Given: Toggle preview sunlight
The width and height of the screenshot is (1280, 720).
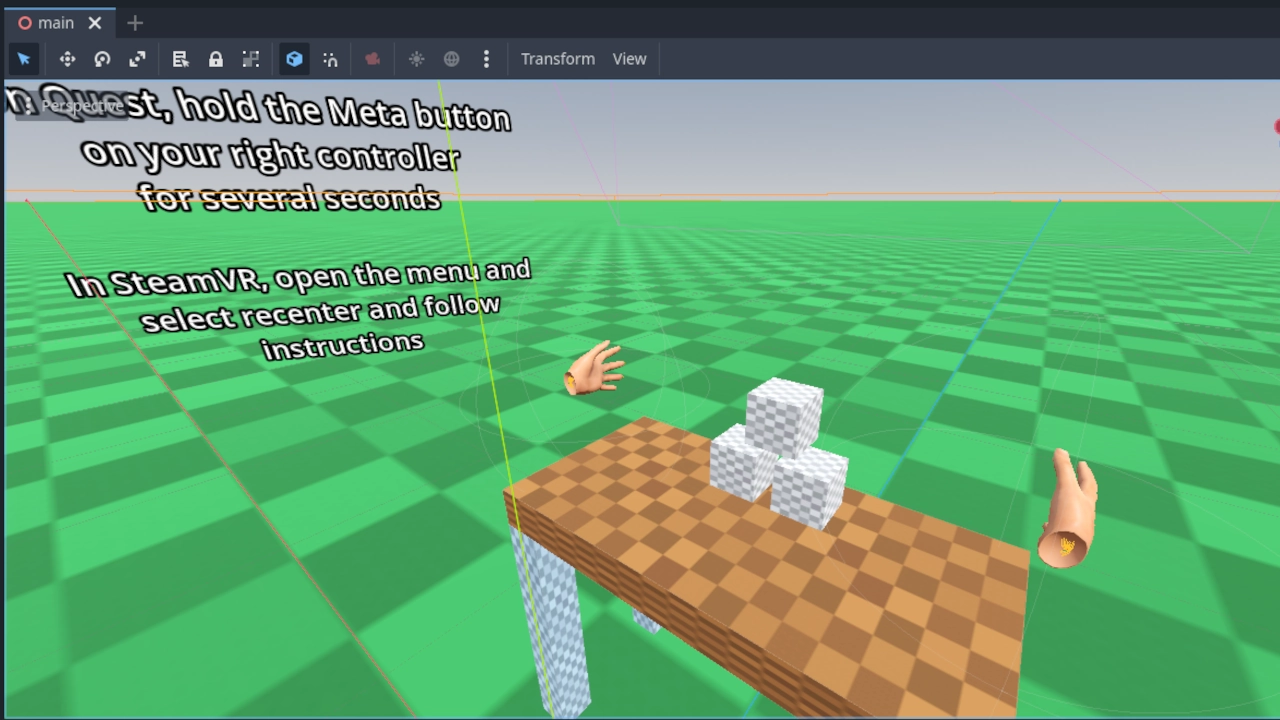Looking at the screenshot, I should [417, 59].
